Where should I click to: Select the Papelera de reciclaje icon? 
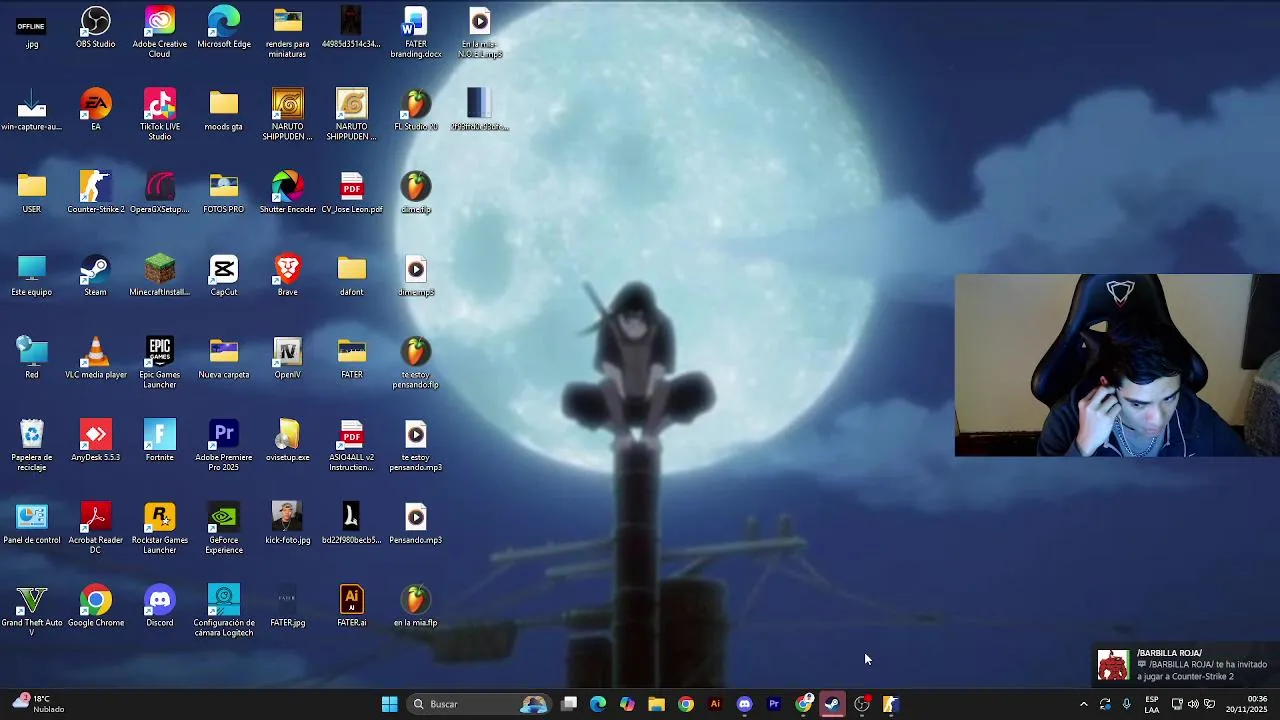click(31, 446)
